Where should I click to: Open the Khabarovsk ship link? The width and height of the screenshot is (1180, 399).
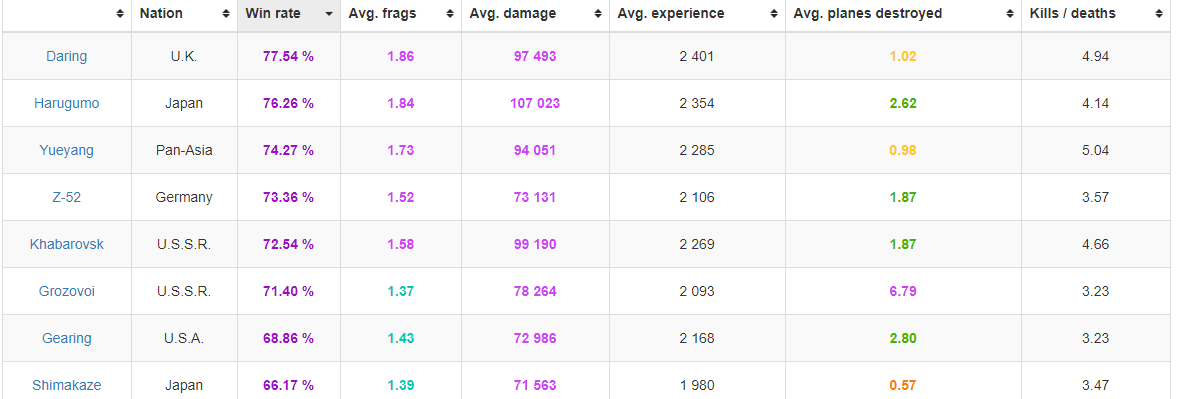tap(66, 244)
